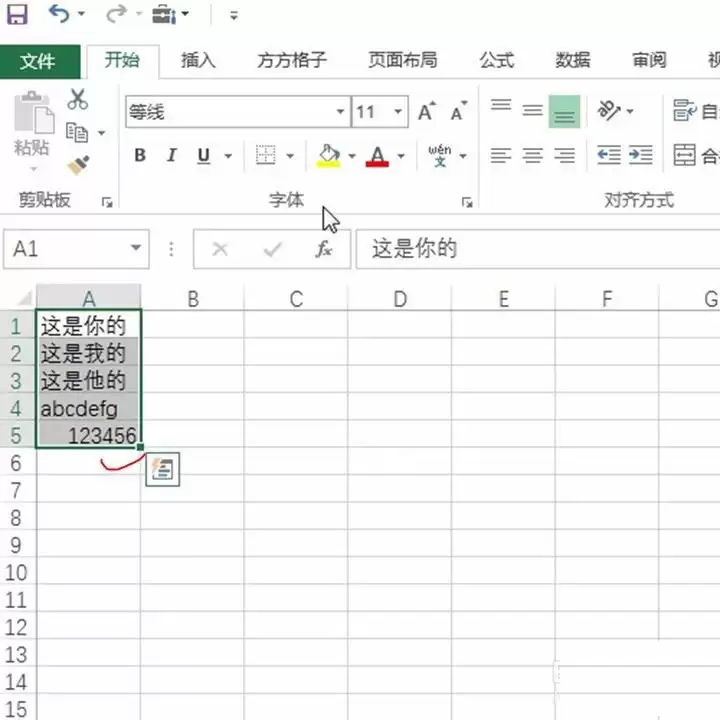Viewport: 720px width, 720px height.
Task: Switch to the 插入 ribbon tab
Action: [x=198, y=60]
